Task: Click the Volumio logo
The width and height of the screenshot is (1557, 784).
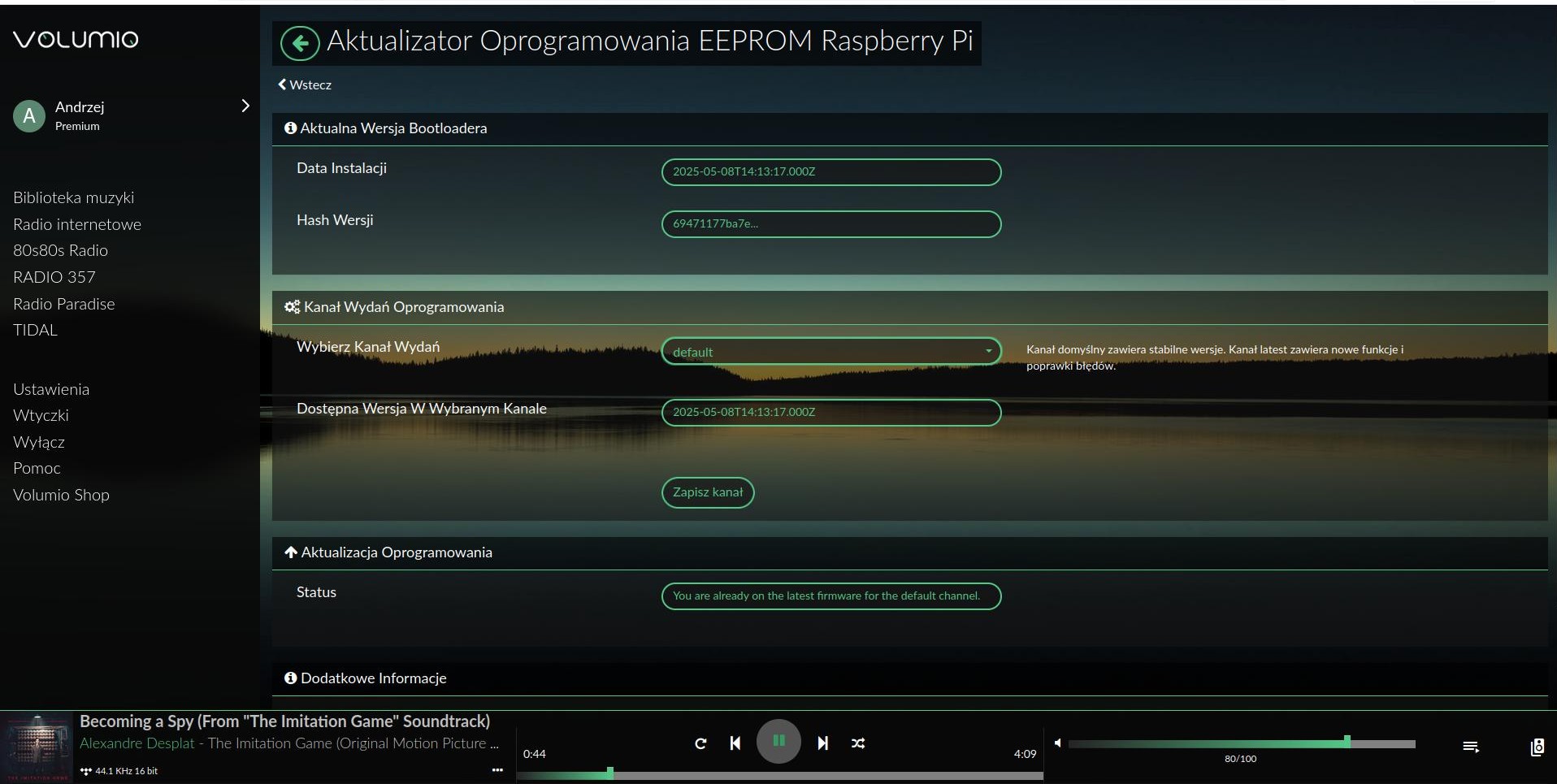Action: tap(76, 39)
